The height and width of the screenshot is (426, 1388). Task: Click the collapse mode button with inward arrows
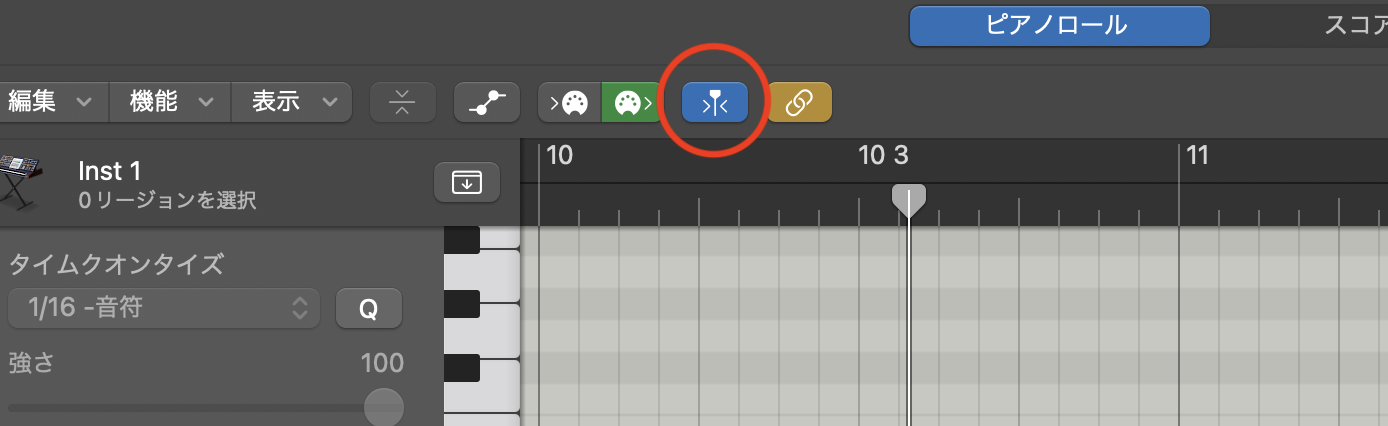pyautogui.click(x=402, y=102)
